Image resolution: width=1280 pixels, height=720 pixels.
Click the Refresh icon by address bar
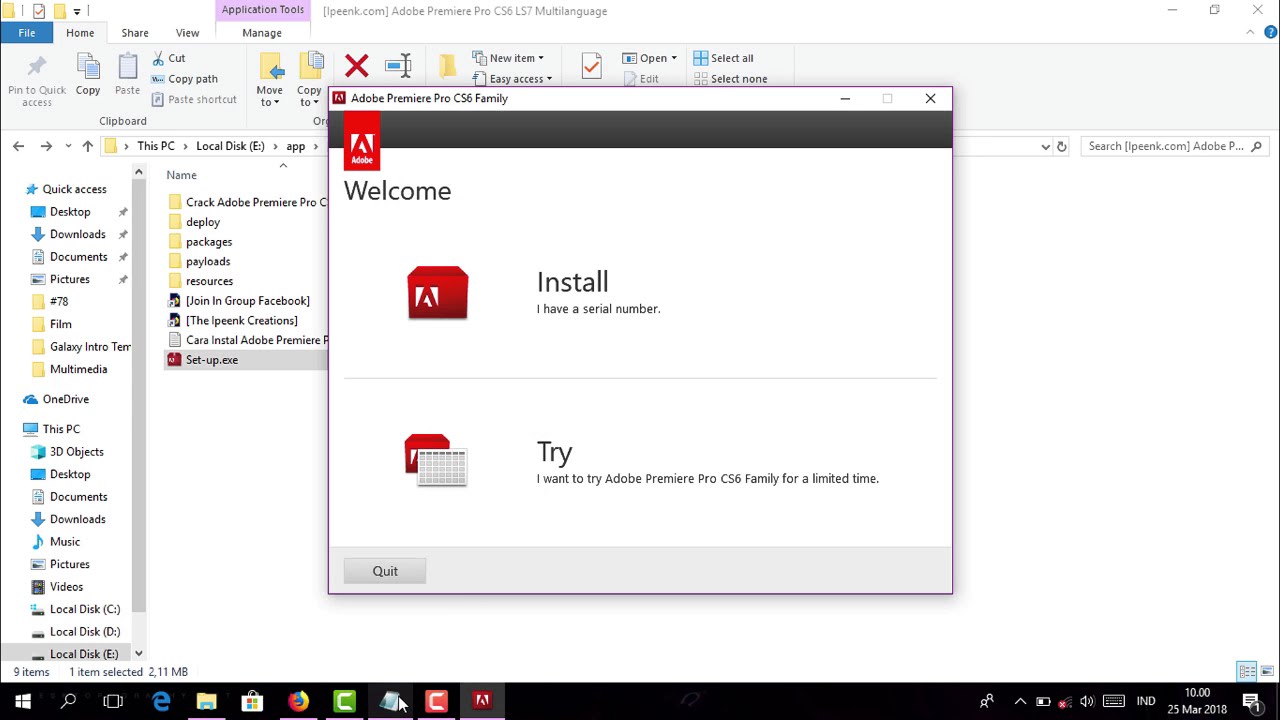pos(1061,146)
